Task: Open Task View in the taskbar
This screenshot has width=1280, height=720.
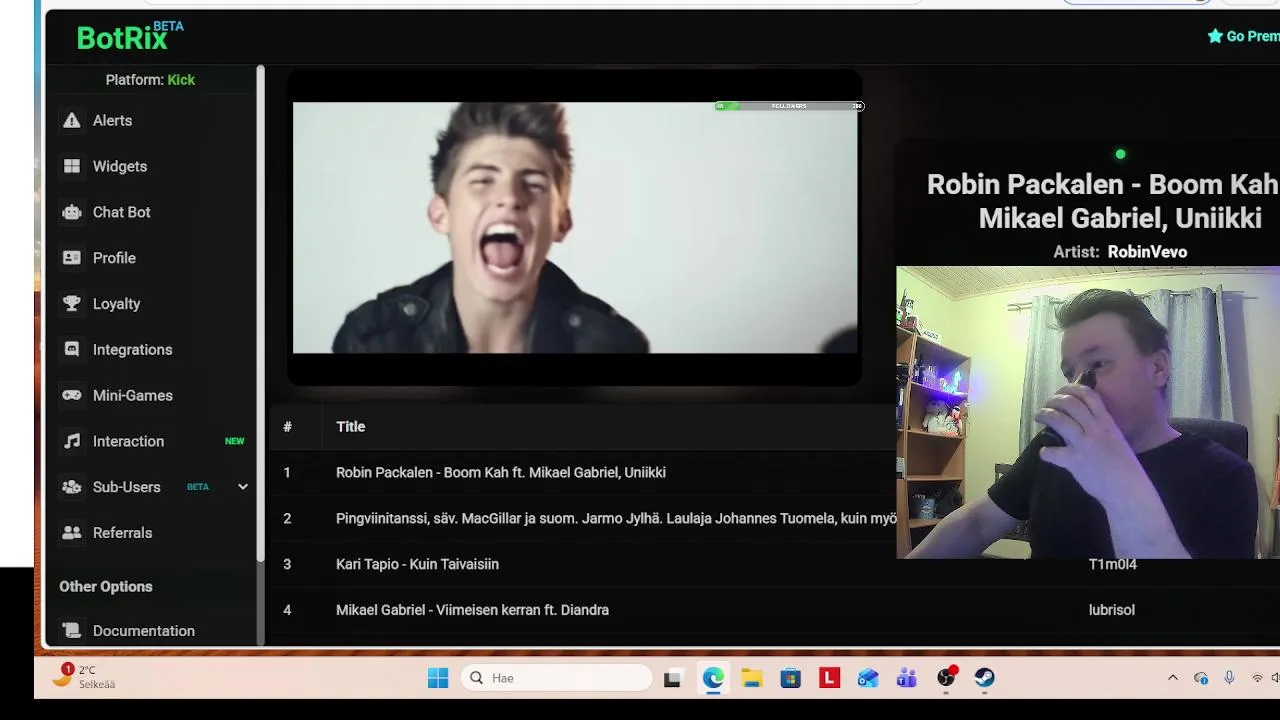Action: coord(672,678)
